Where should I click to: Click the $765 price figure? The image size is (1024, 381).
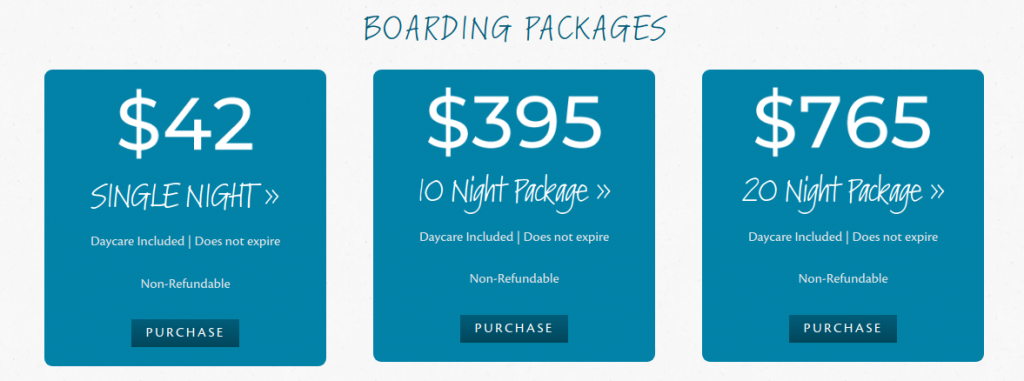click(x=842, y=120)
